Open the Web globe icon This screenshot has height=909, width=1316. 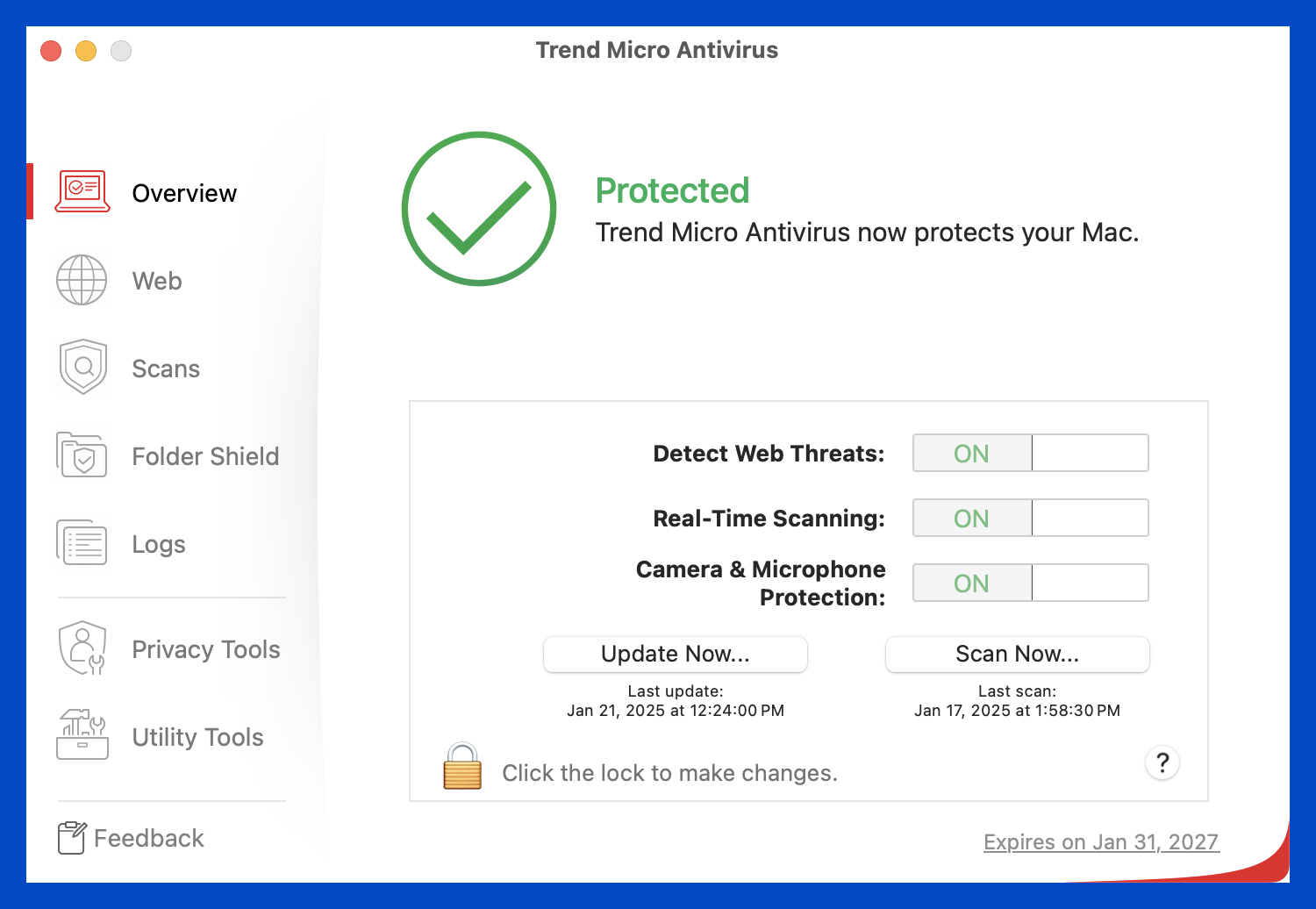pos(82,280)
